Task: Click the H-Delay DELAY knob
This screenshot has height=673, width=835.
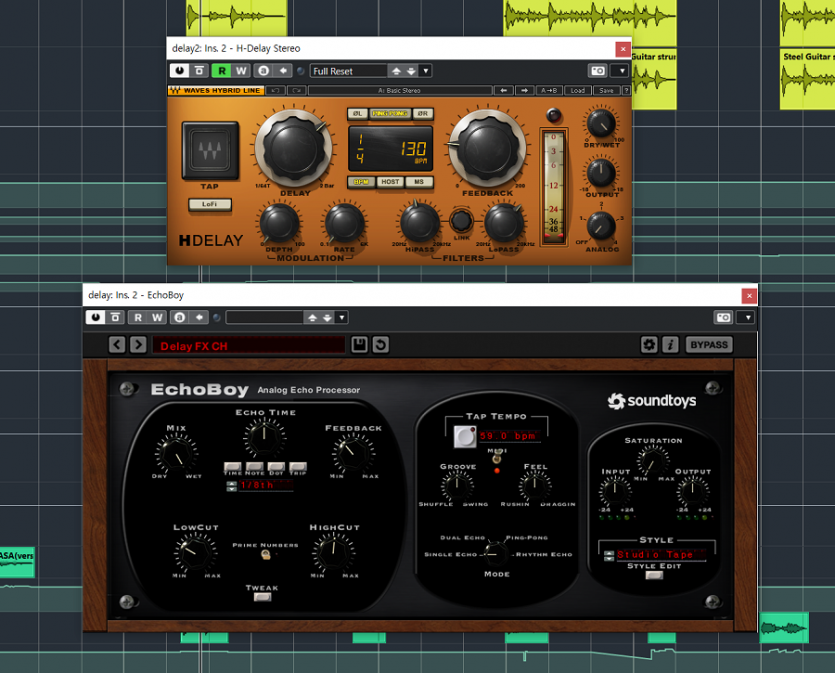Action: click(x=294, y=147)
